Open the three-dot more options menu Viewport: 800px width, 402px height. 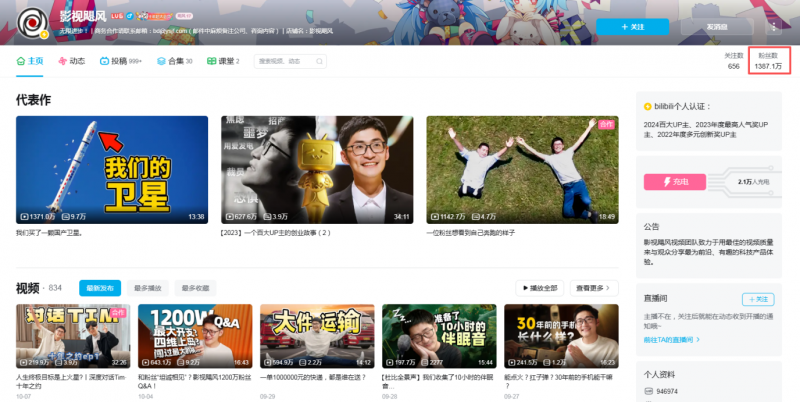[x=774, y=27]
